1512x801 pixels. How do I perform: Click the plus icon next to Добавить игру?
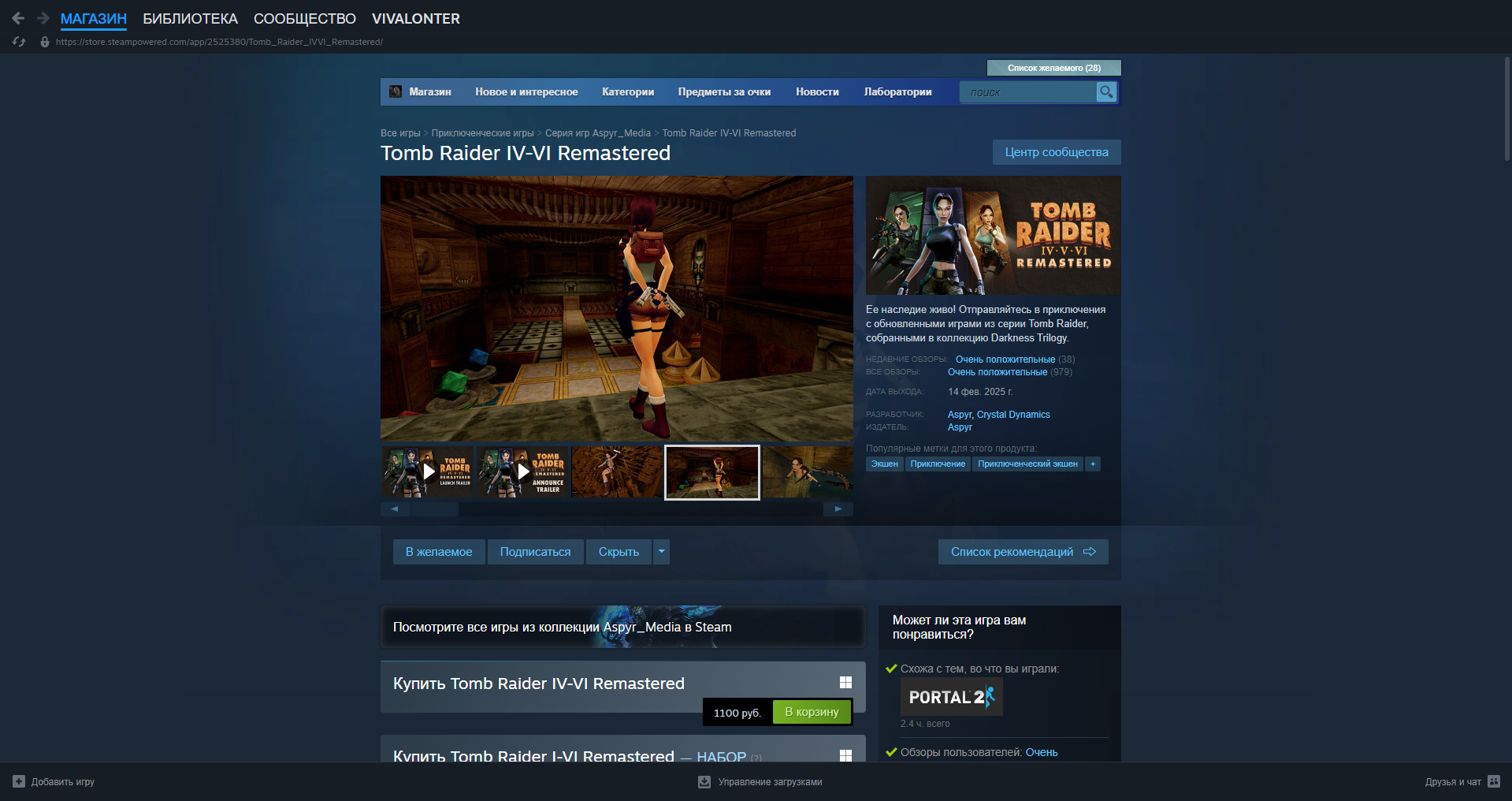[x=19, y=781]
